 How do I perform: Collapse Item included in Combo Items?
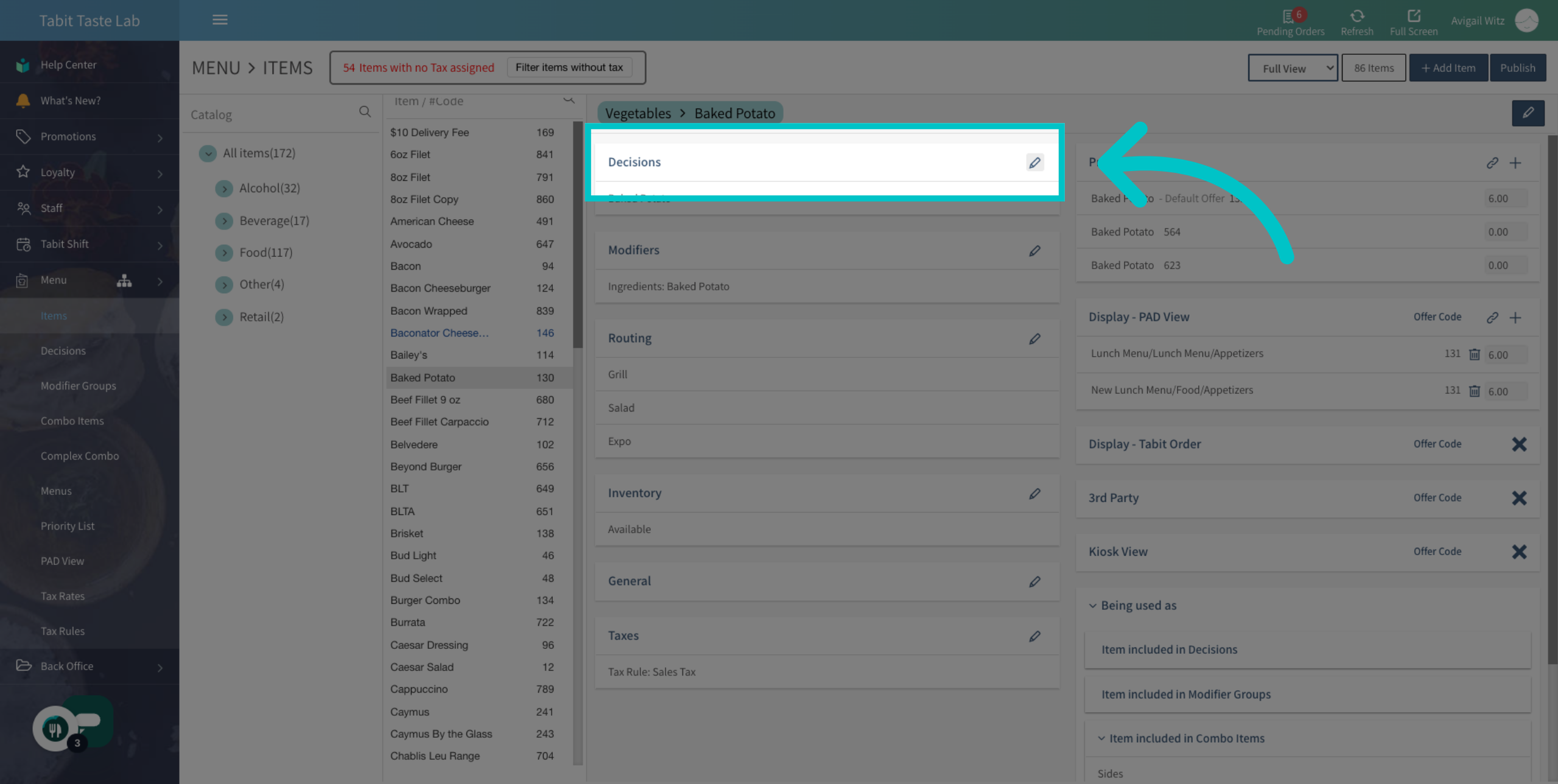click(x=1101, y=738)
